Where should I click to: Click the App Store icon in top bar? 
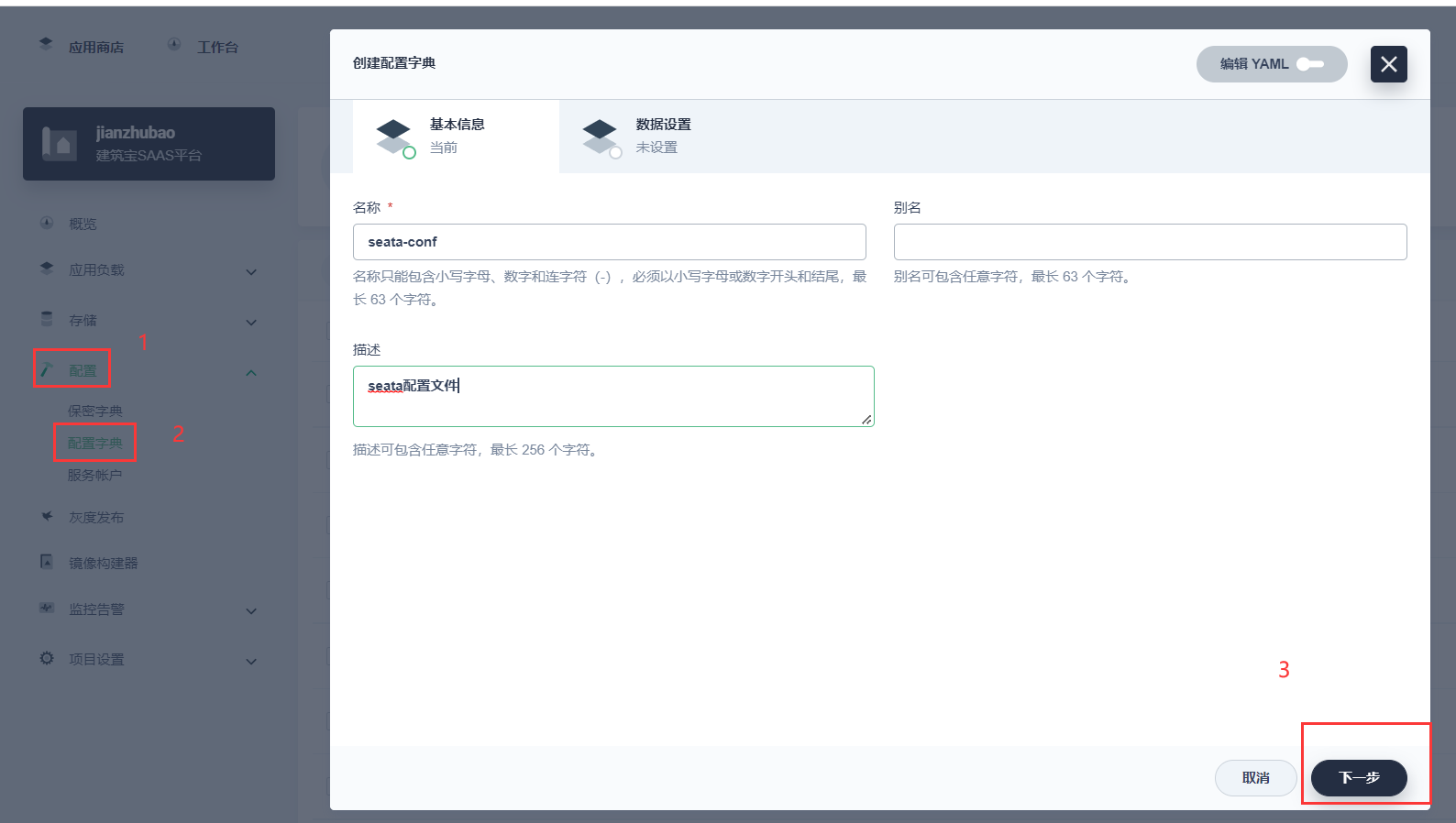[46, 44]
